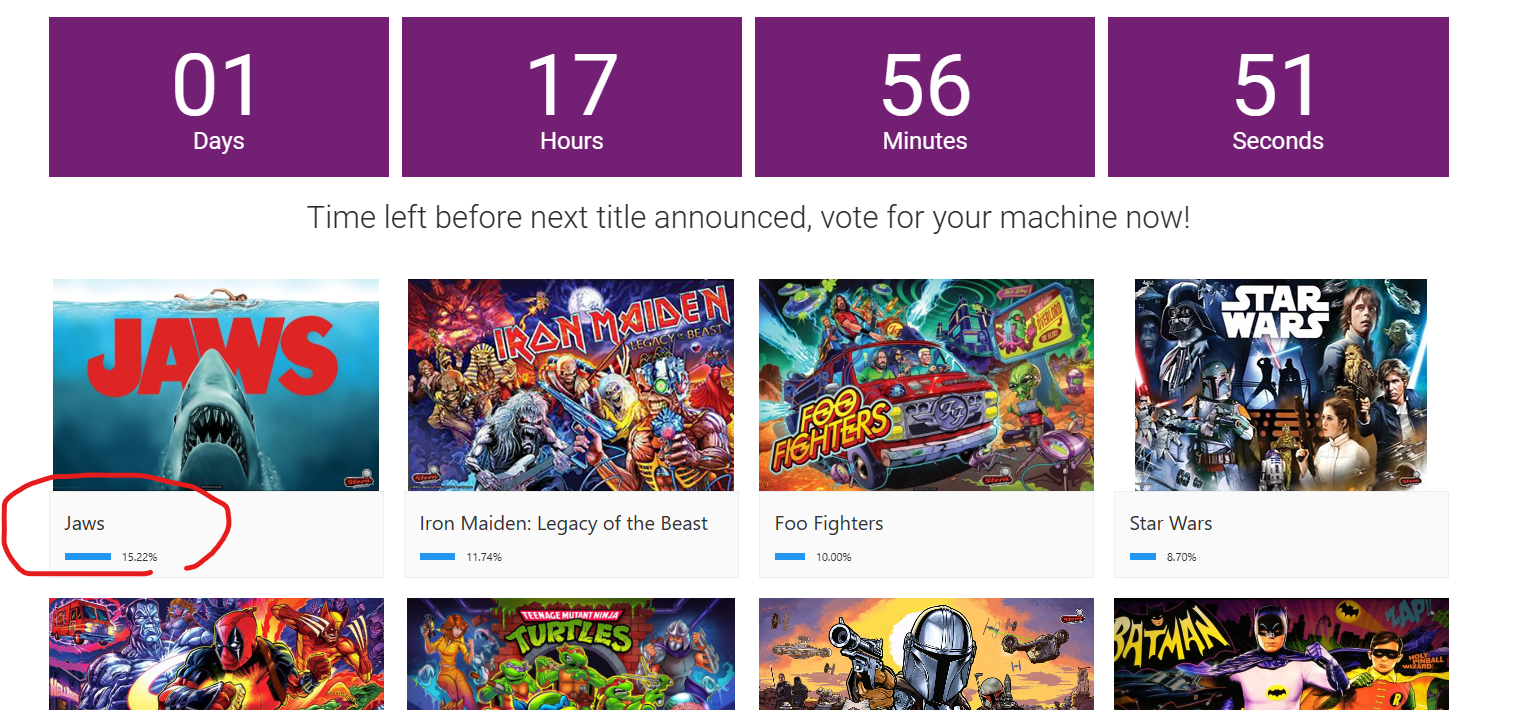Click the Batman machine artwork

pos(1280,654)
